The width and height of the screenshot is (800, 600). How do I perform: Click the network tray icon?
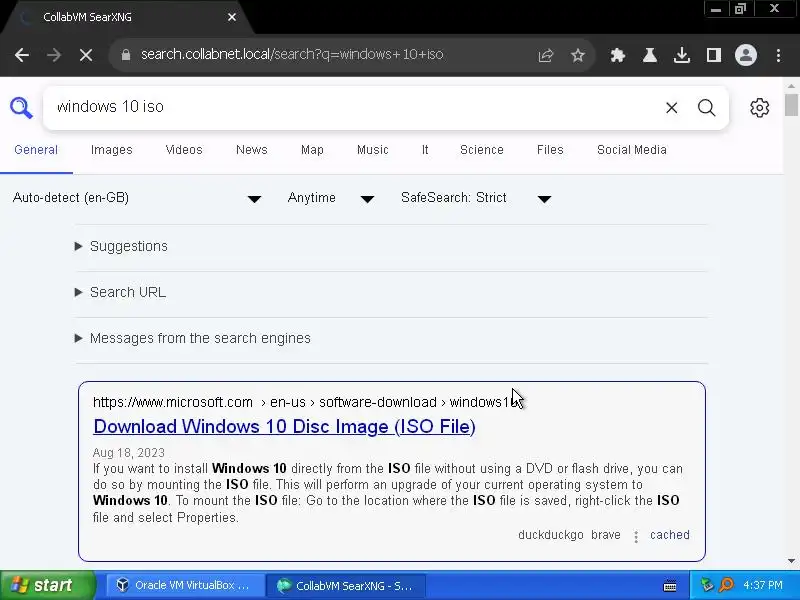click(x=707, y=585)
